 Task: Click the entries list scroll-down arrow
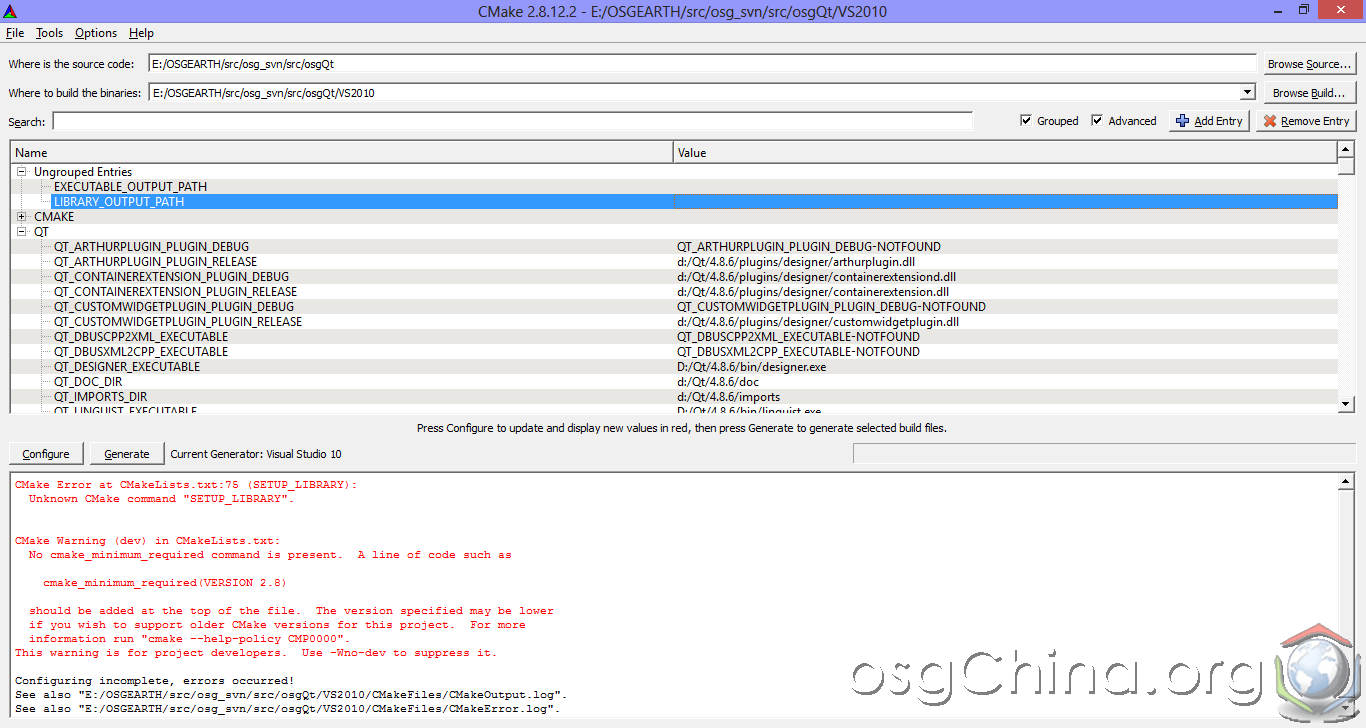1346,404
